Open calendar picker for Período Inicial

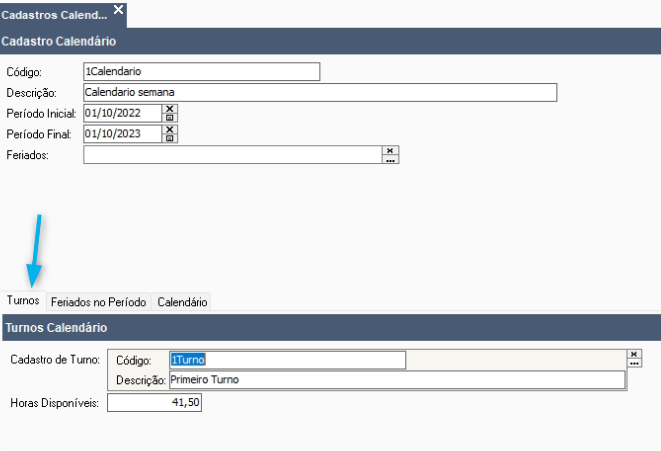(x=170, y=118)
